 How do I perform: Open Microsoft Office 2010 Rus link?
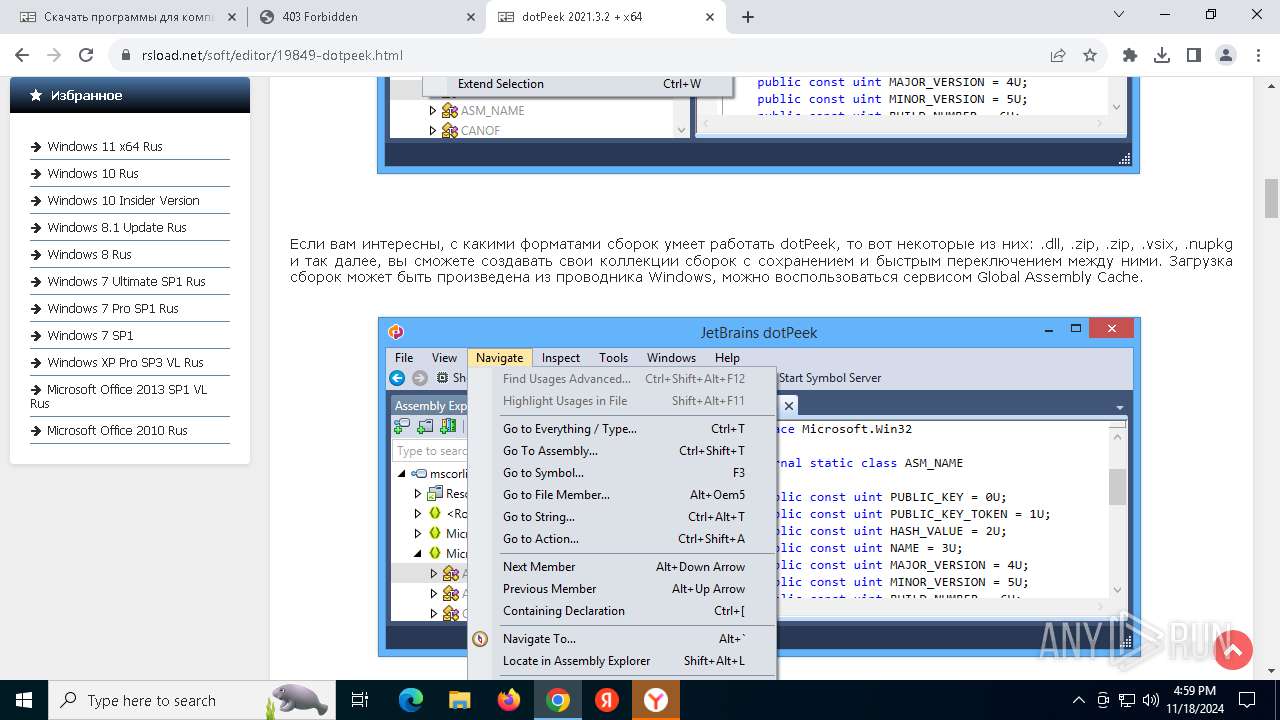(x=117, y=430)
